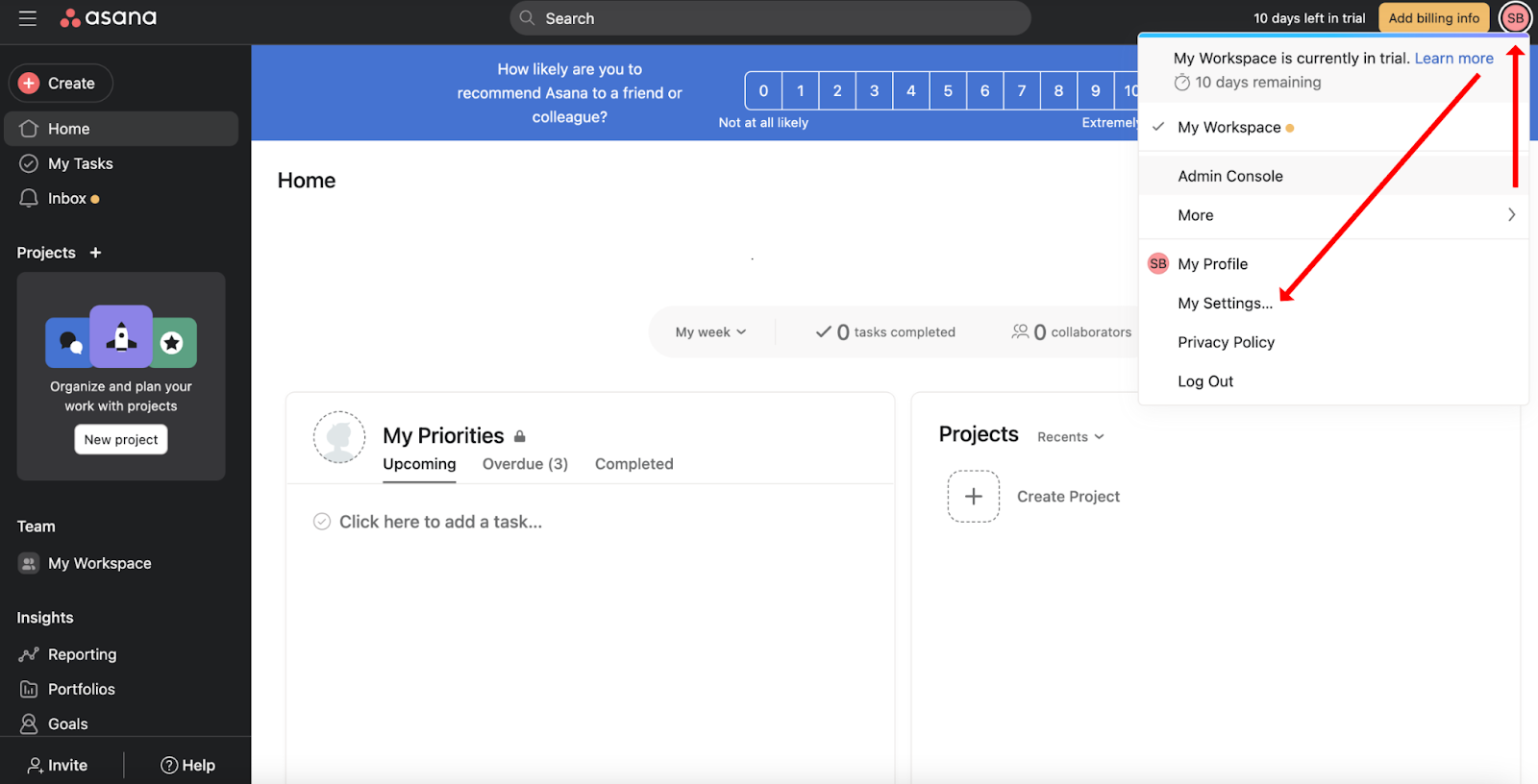This screenshot has width=1538, height=784.
Task: Click the Insights section heading
Action: tap(45, 618)
